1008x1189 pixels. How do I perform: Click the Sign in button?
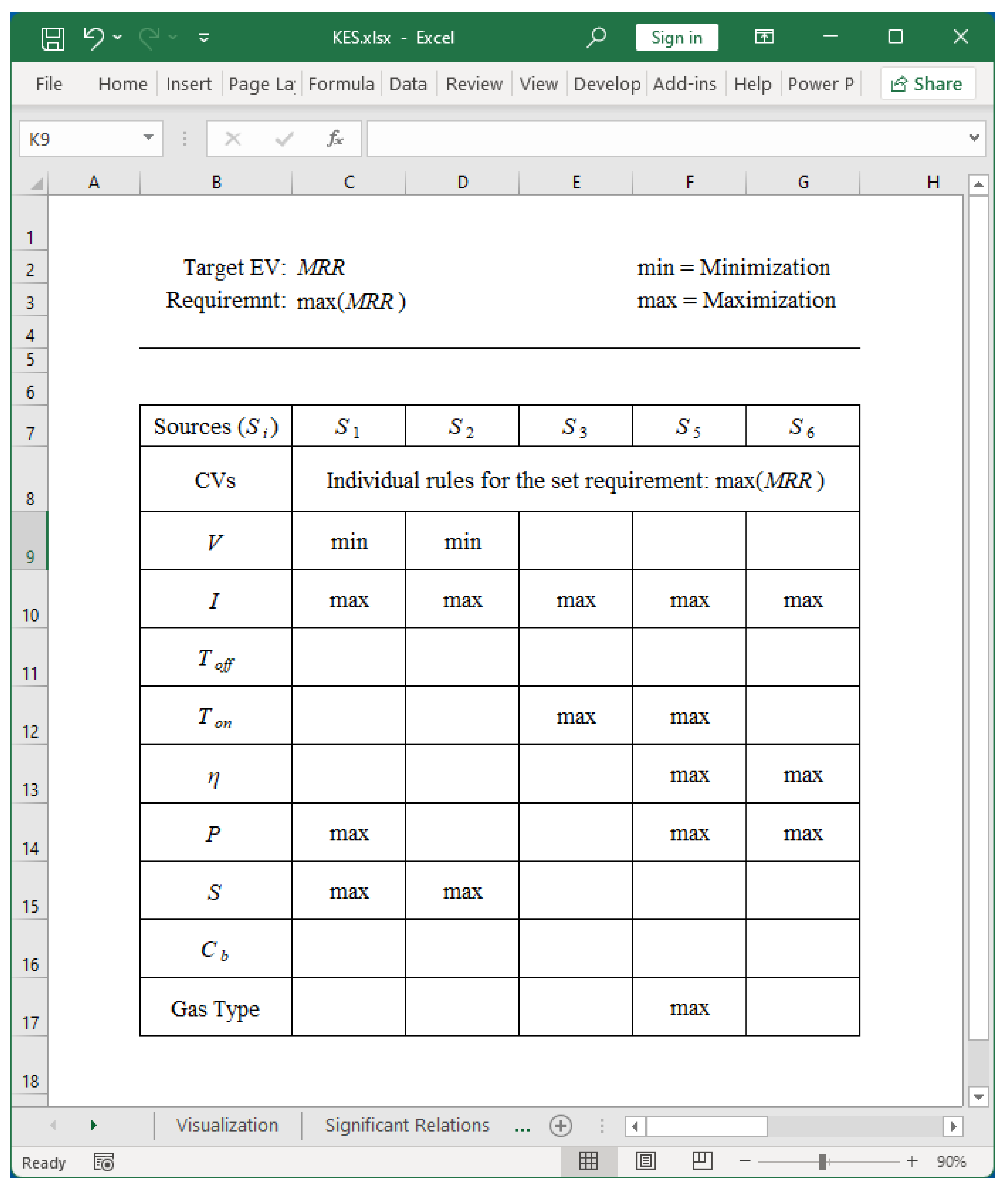(676, 38)
